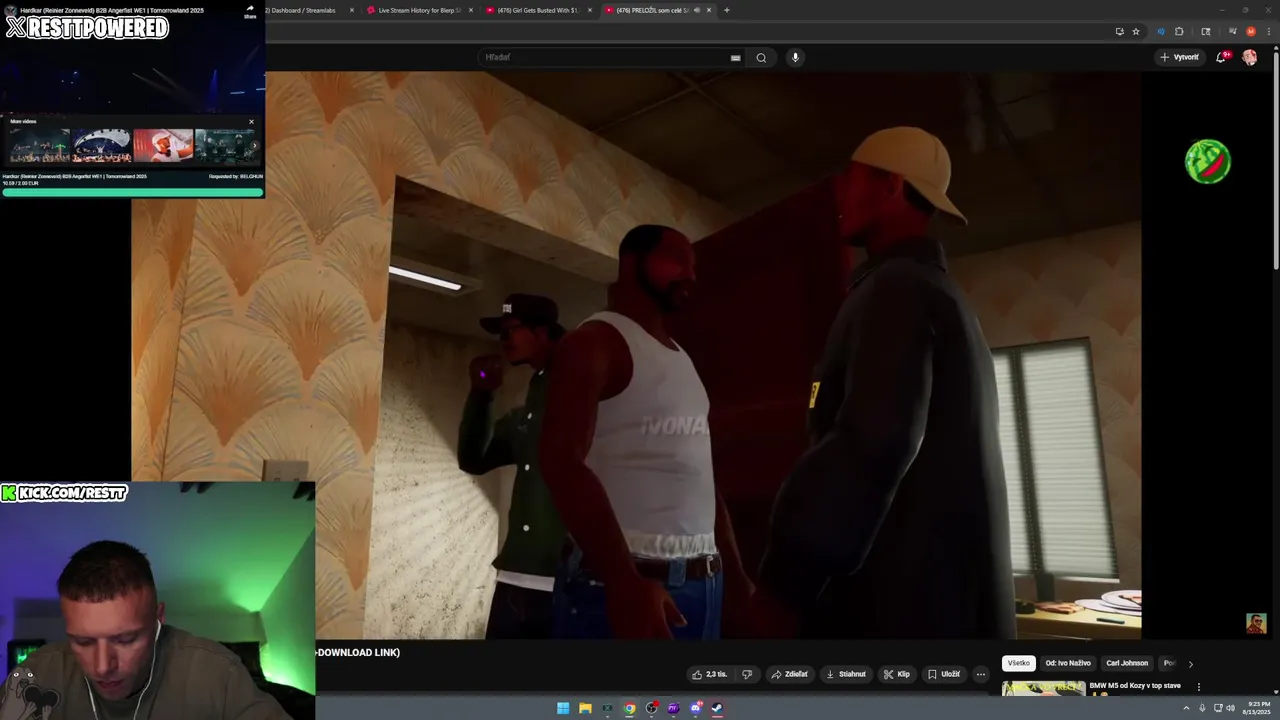The image size is (1280, 720).
Task: Click the Hardkar Tomorrowland overlay video title
Action: [112, 10]
